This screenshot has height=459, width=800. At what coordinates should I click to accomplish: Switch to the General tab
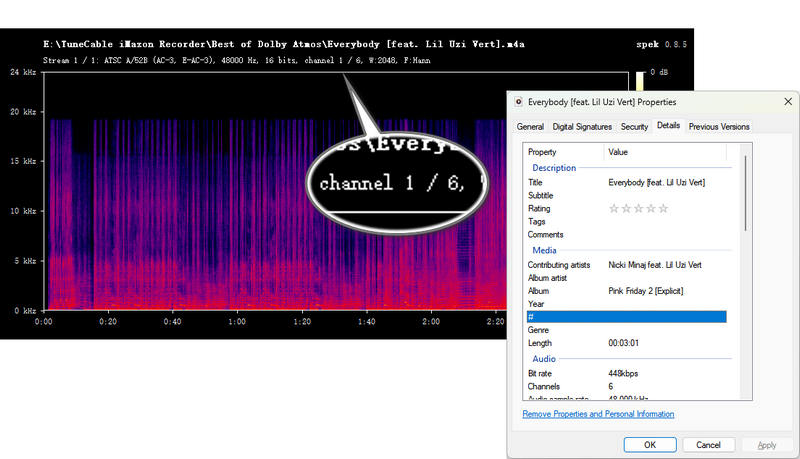point(530,126)
